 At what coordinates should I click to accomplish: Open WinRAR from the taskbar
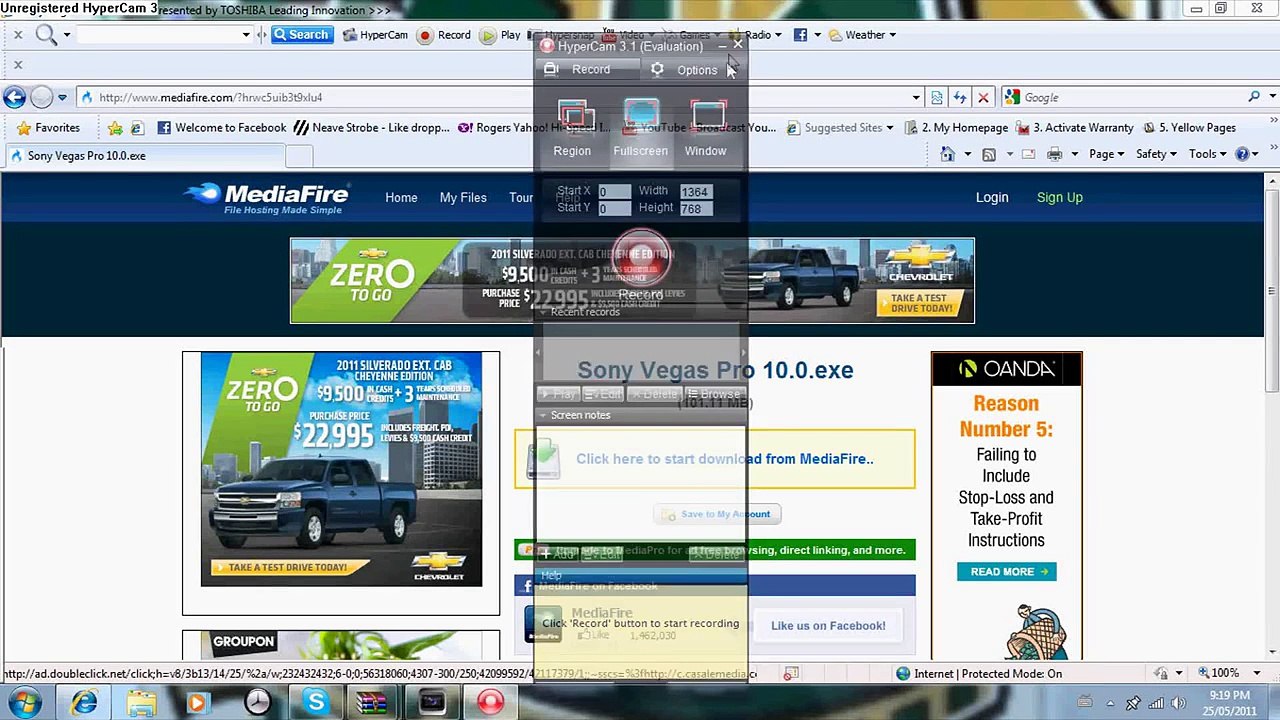(x=372, y=703)
